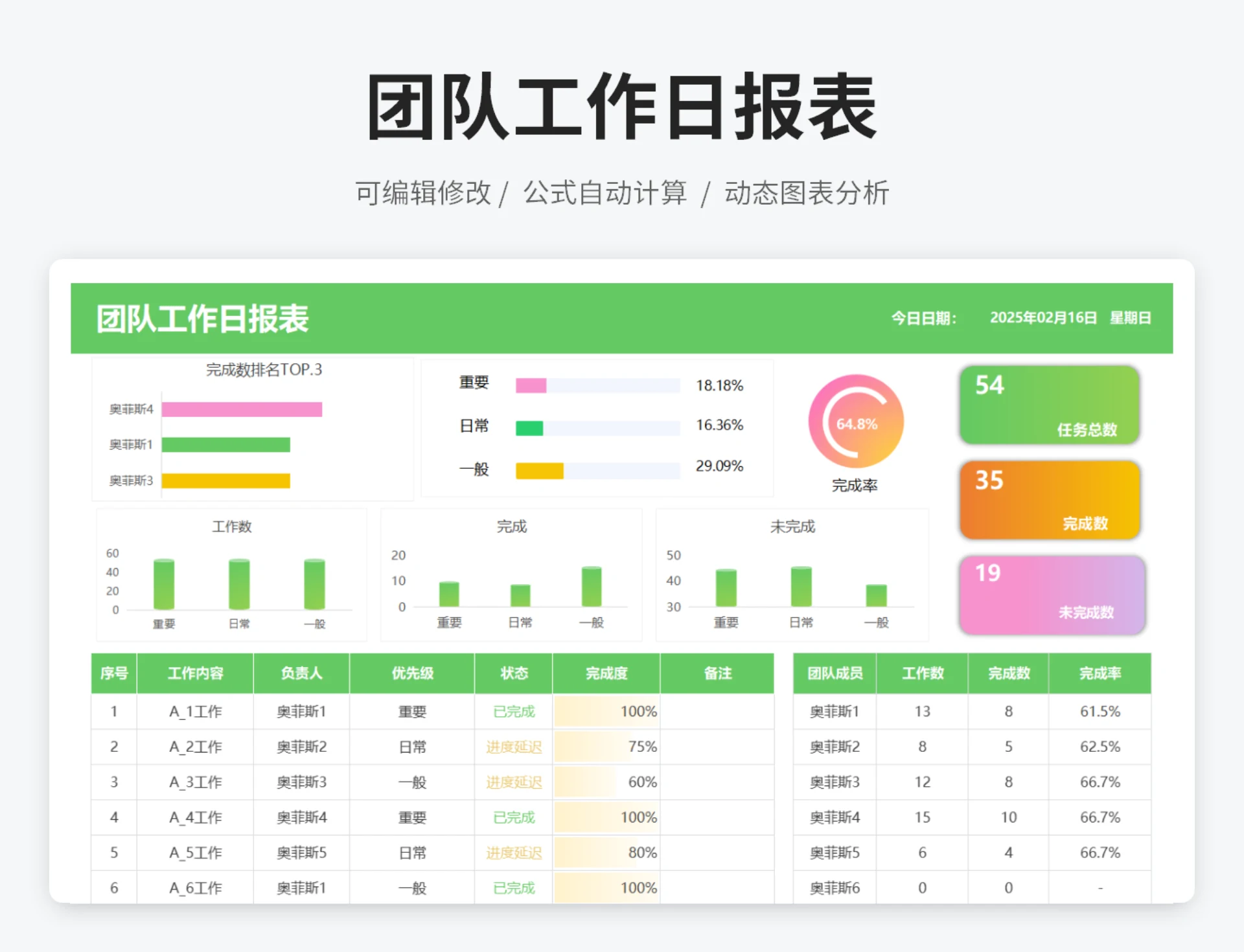
Task: Click the 进度延迟 status for A_2工作
Action: pyautogui.click(x=513, y=747)
